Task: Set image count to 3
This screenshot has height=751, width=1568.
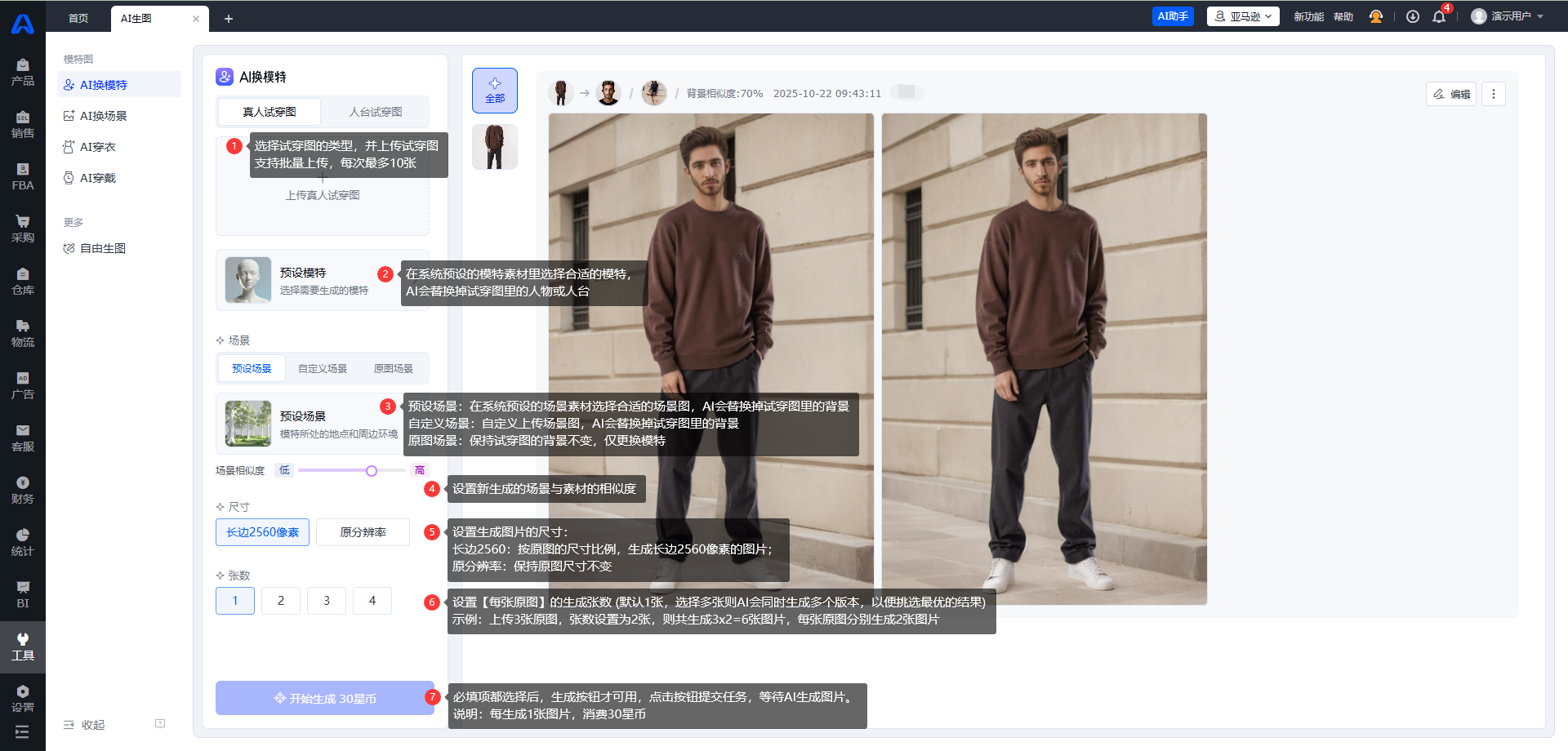Action: click(x=327, y=601)
